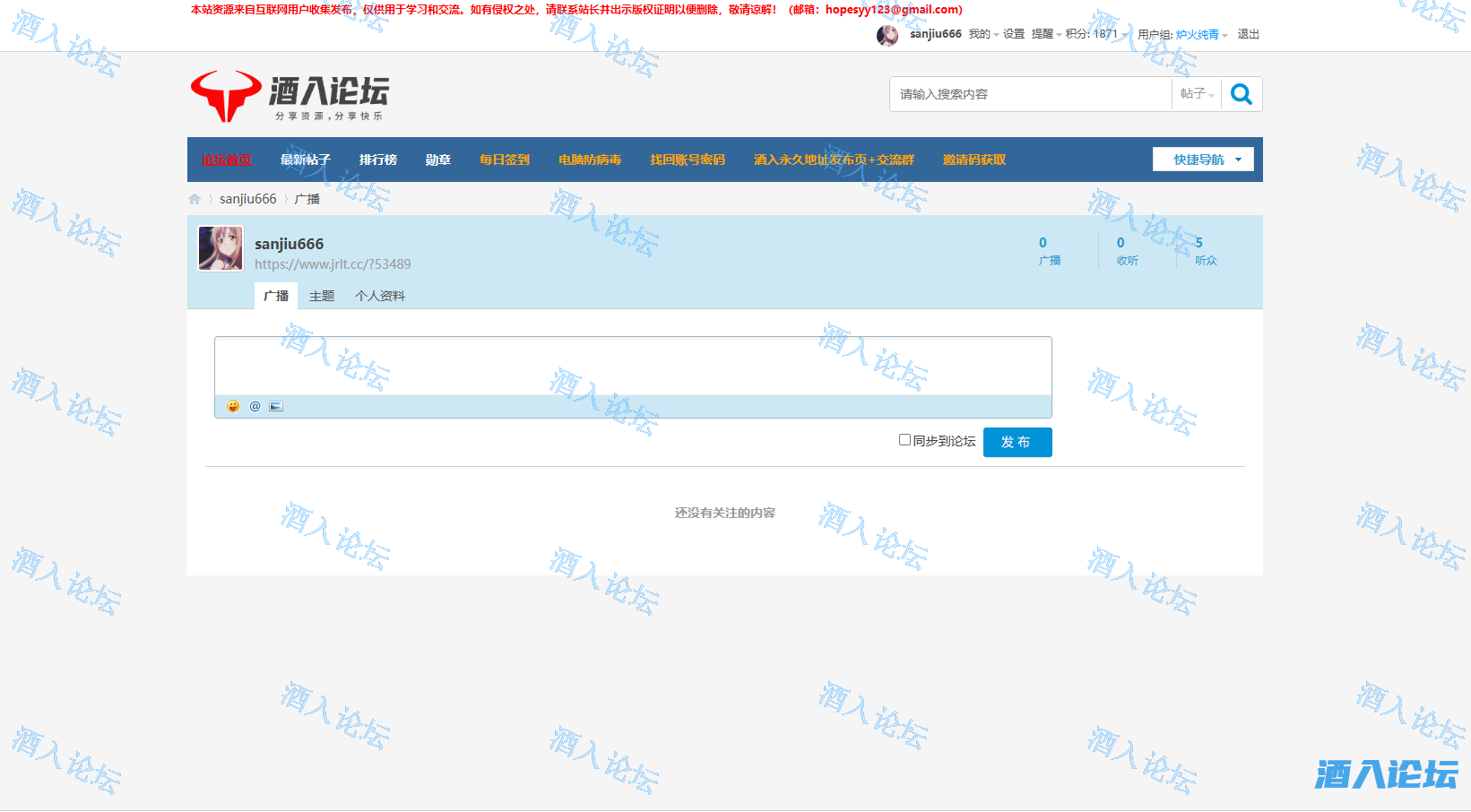Viewport: 1471px width, 812px height.
Task: Click the 退出 logout link
Action: tap(1248, 34)
